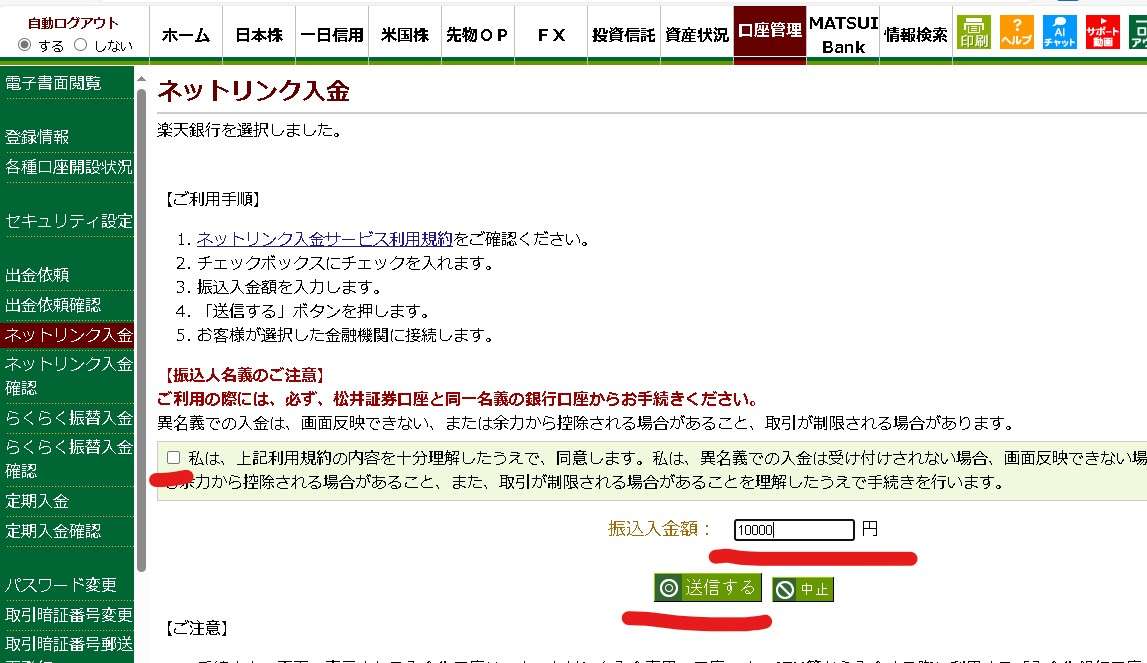
Task: Select ネットリンク入金 highlighted sidebar item
Action: click(67, 335)
